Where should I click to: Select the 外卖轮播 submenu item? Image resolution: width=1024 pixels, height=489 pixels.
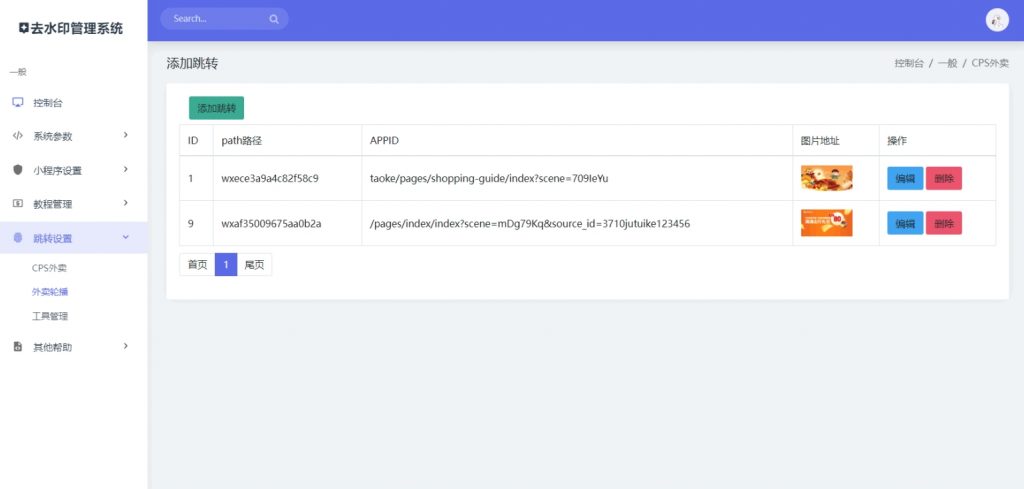point(50,292)
